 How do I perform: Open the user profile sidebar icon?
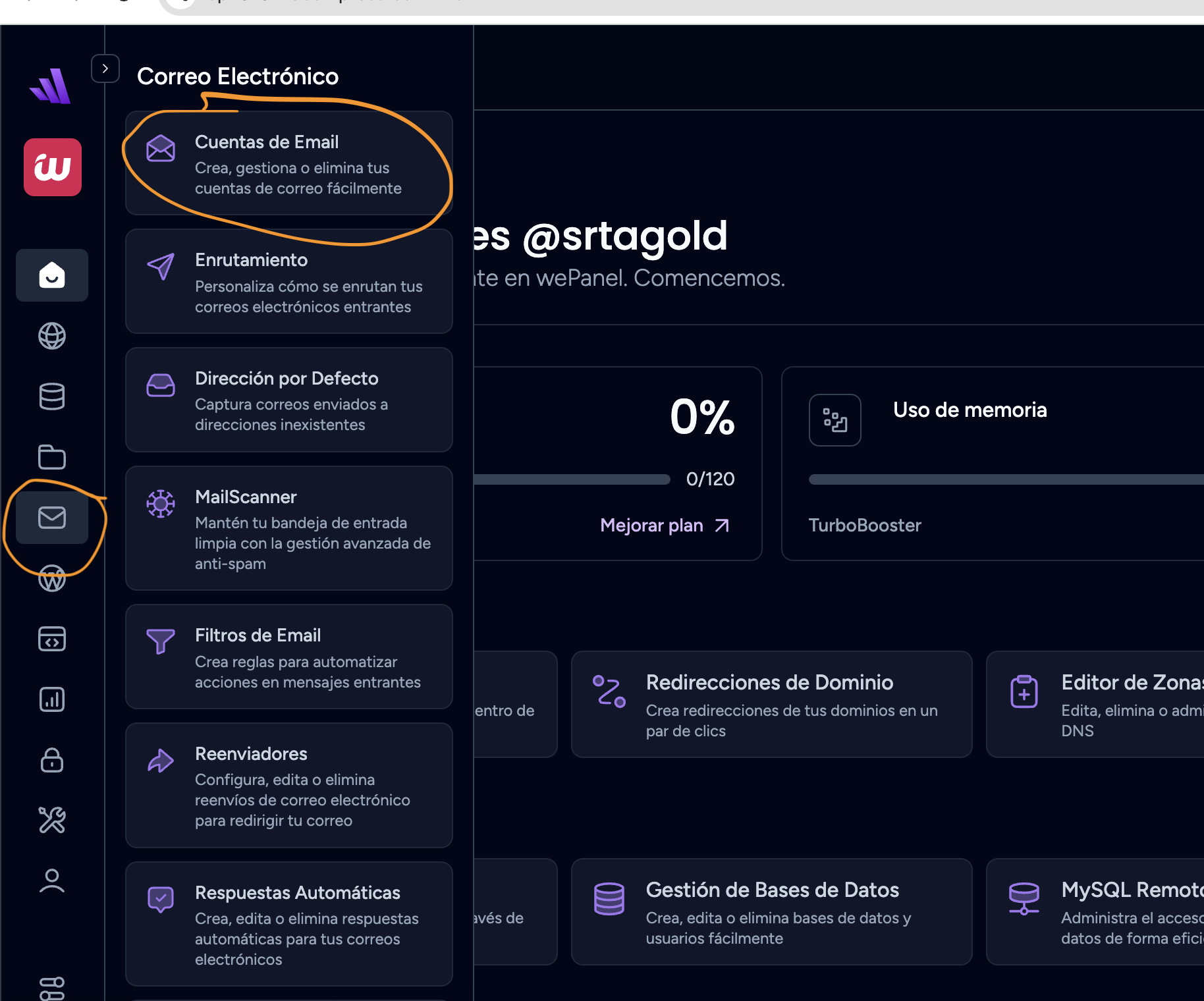[x=52, y=881]
